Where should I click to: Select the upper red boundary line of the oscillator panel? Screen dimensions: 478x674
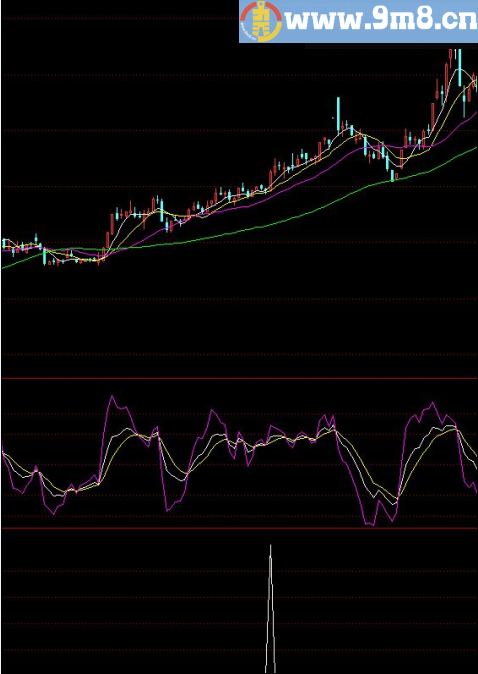click(239, 378)
